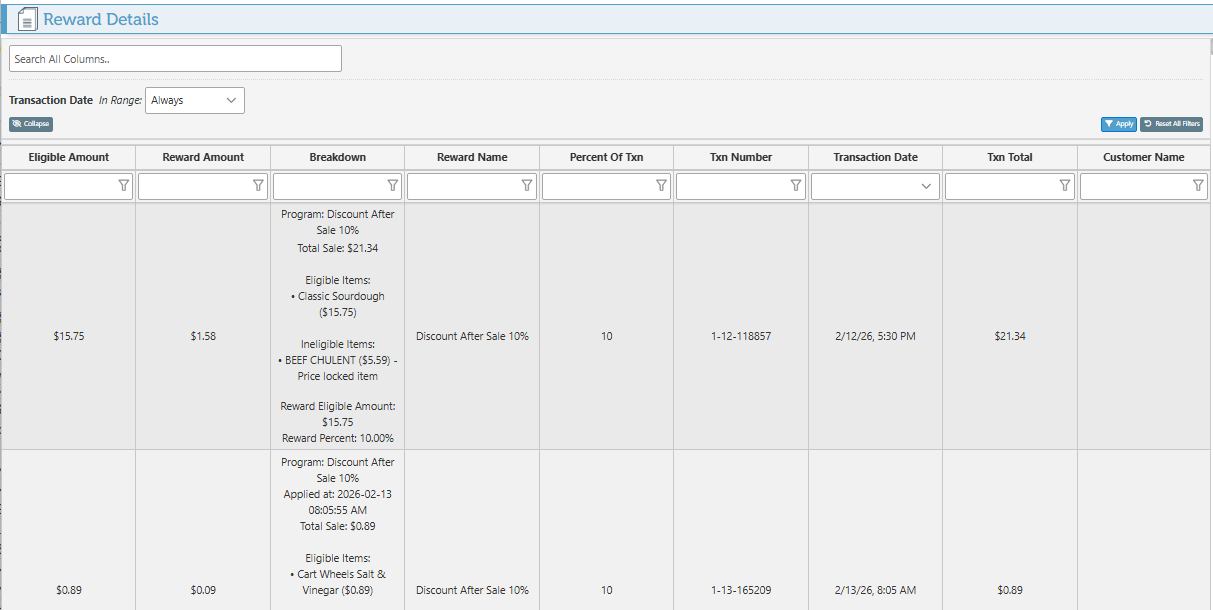Open filter icon for Reward Amount column
The height and width of the screenshot is (610, 1213).
point(258,185)
